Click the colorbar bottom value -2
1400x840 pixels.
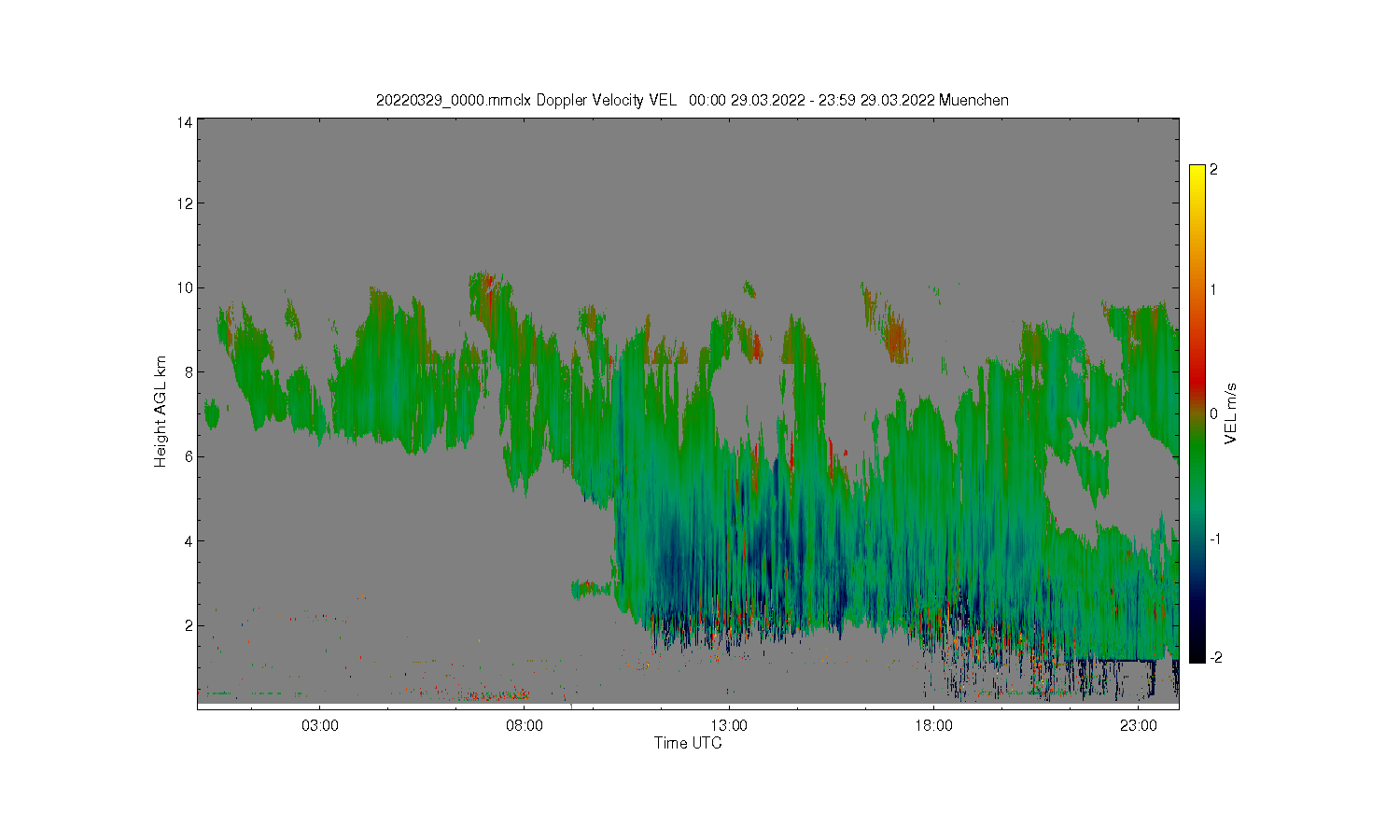pos(1215,658)
